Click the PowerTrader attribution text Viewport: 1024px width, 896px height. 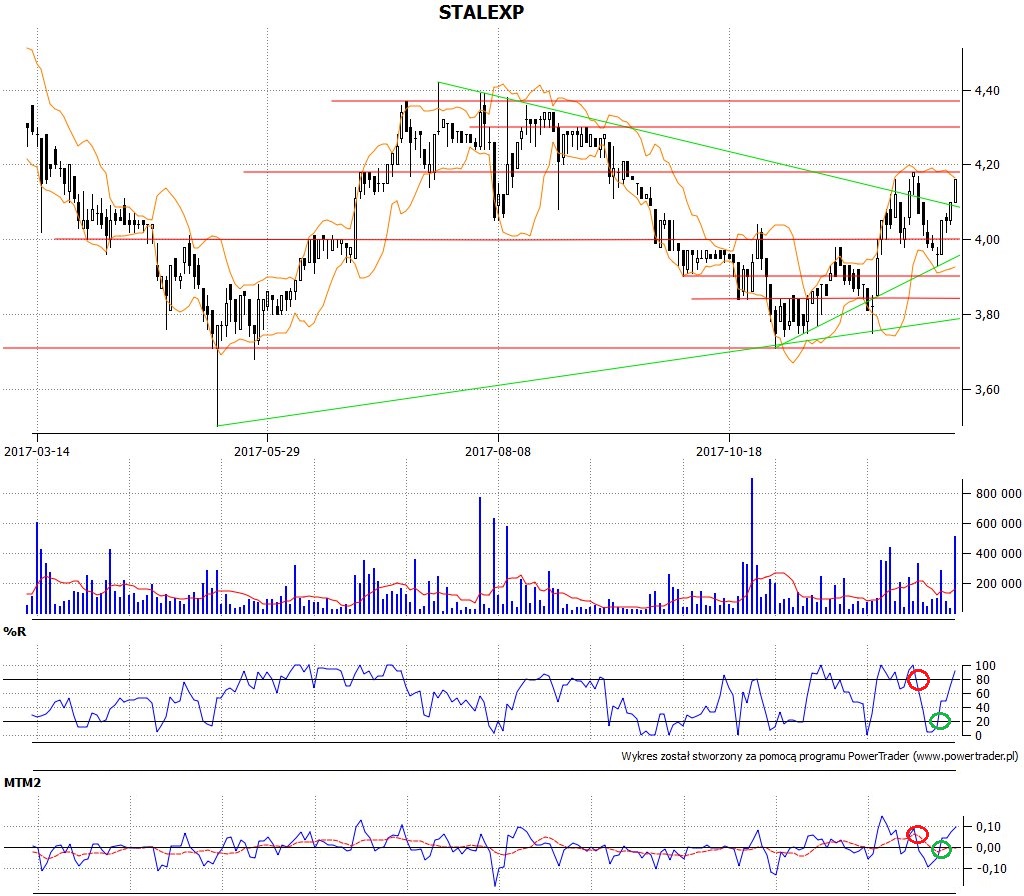(x=820, y=756)
